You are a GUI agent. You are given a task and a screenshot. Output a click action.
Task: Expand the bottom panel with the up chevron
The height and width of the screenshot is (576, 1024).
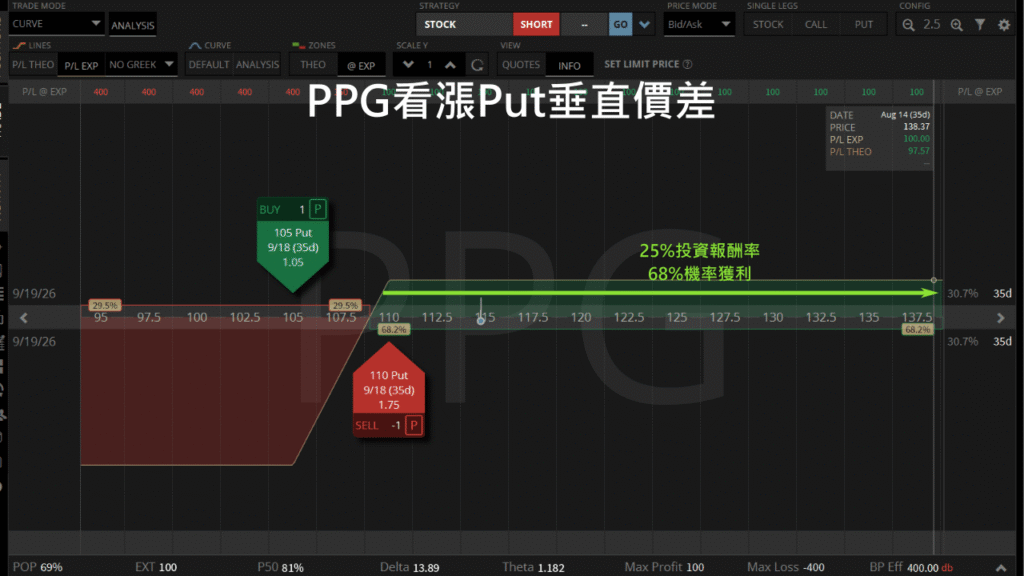1001,568
